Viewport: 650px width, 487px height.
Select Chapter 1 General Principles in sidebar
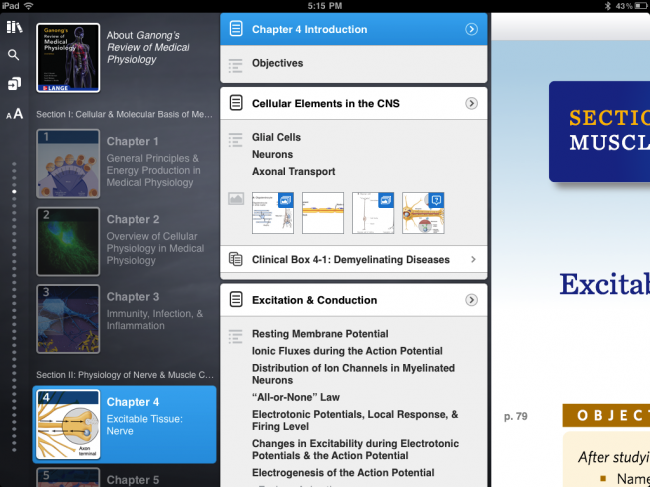pyautogui.click(x=125, y=161)
